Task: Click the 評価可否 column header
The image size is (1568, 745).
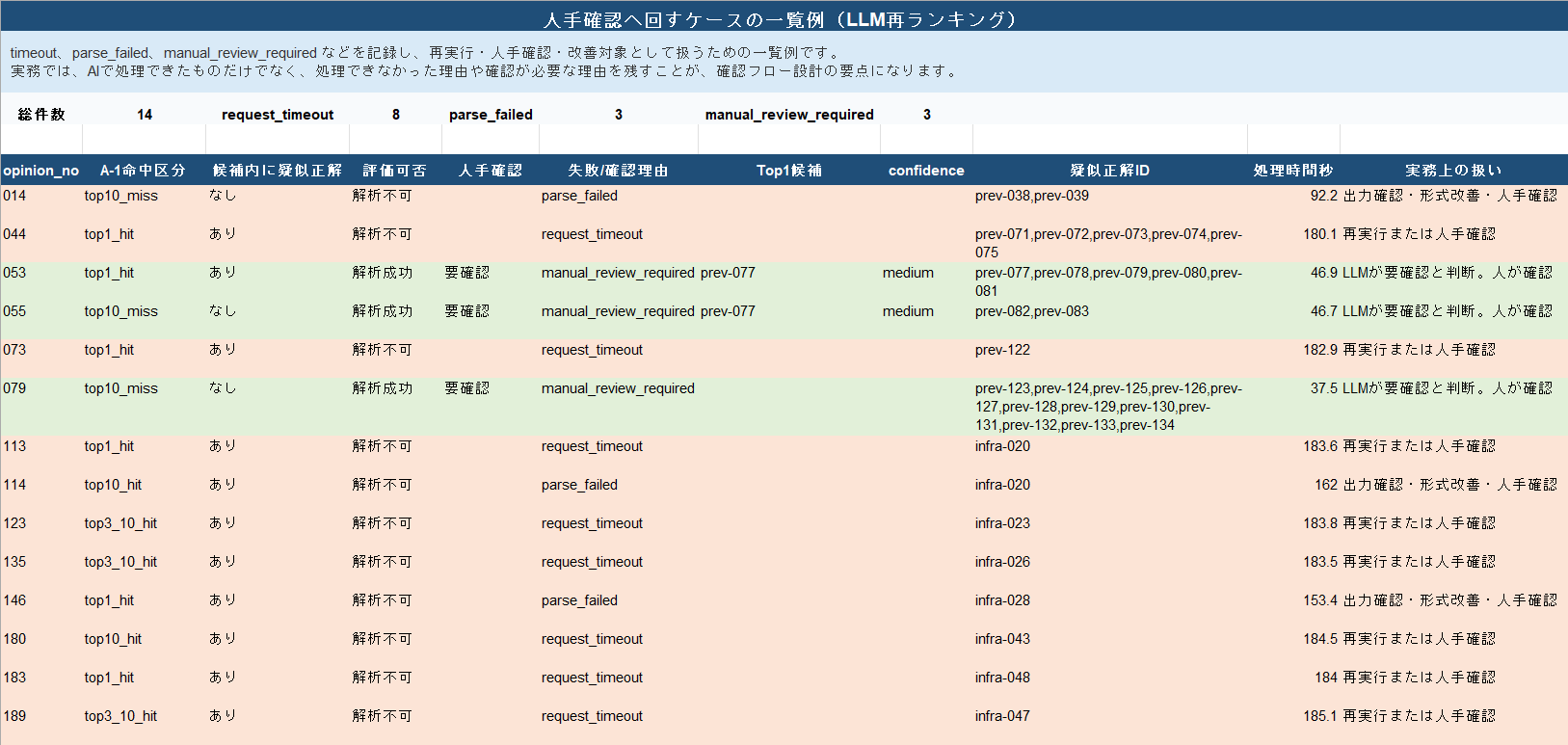Action: (x=395, y=171)
